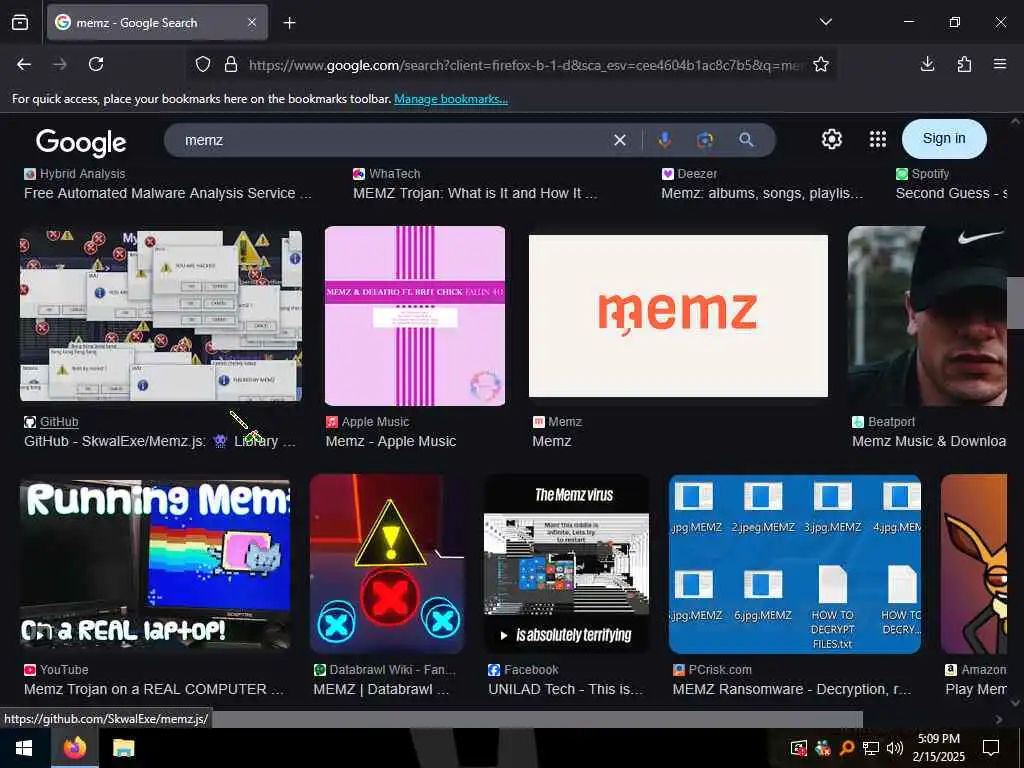Open the Windows Start menu
Image resolution: width=1024 pixels, height=768 pixels.
pyautogui.click(x=24, y=748)
